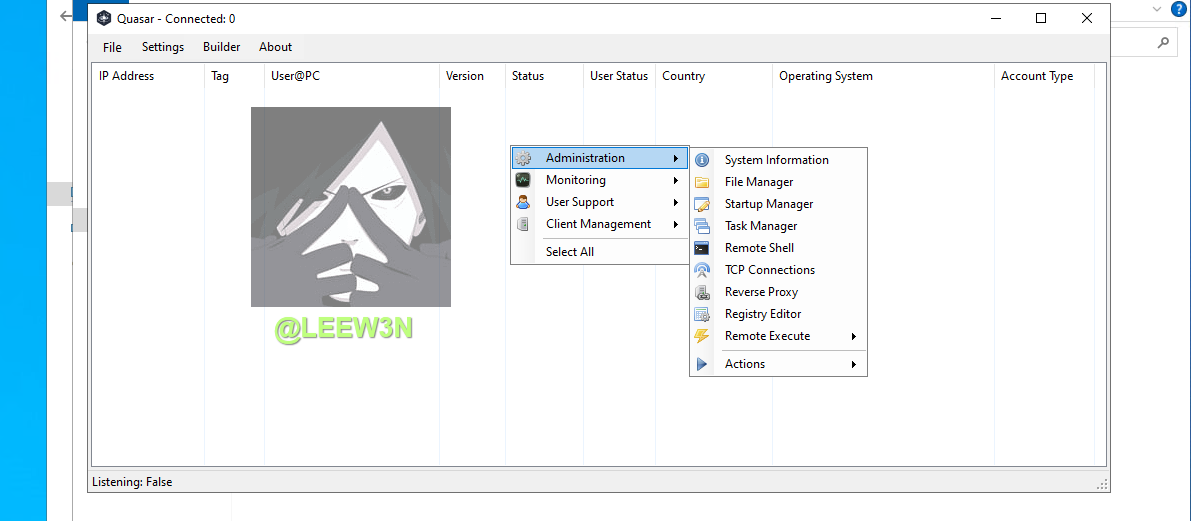Screen dimensions: 1191x521
Task: Click the Registry Editor icon
Action: coord(702,314)
